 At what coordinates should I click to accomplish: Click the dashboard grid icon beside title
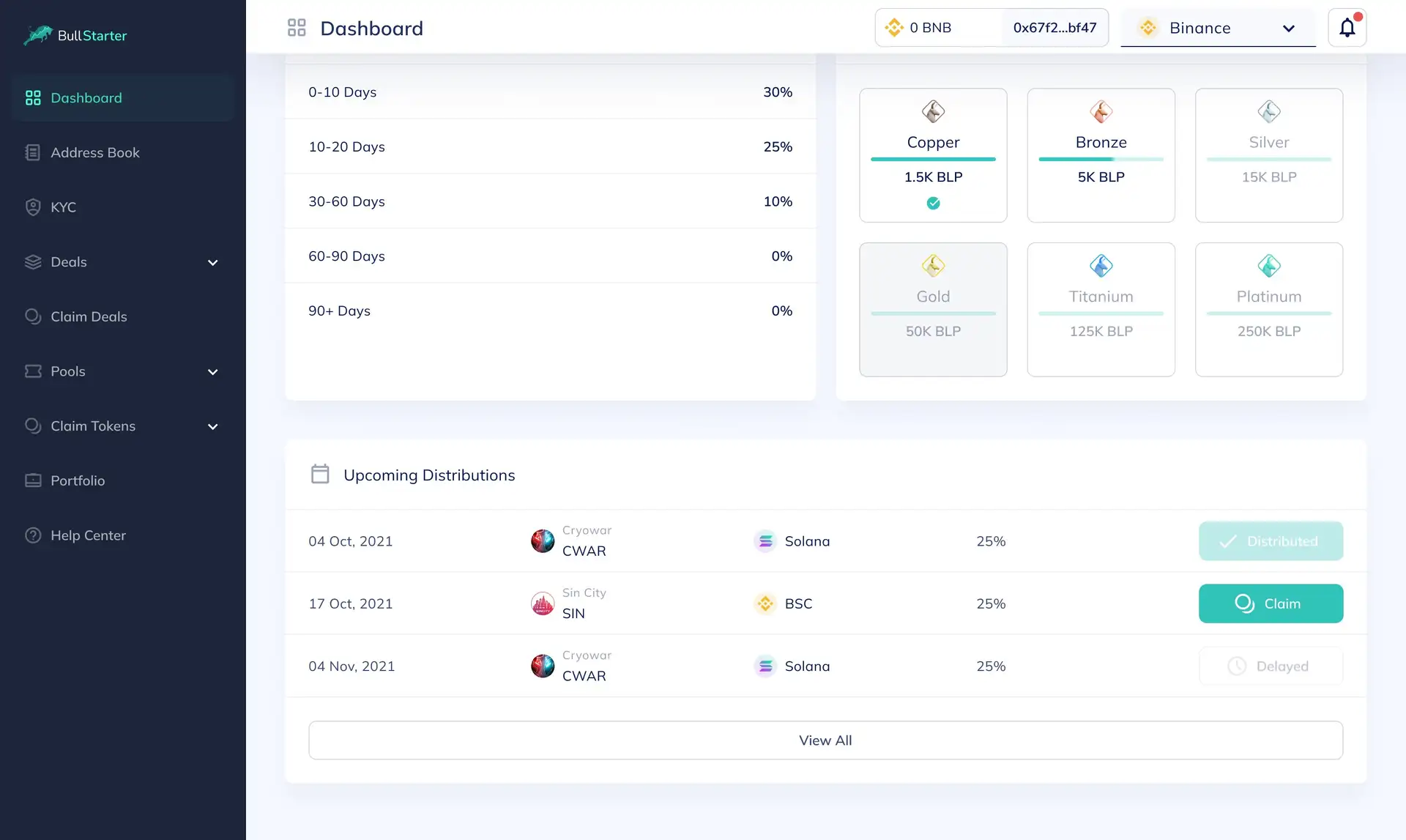297,28
